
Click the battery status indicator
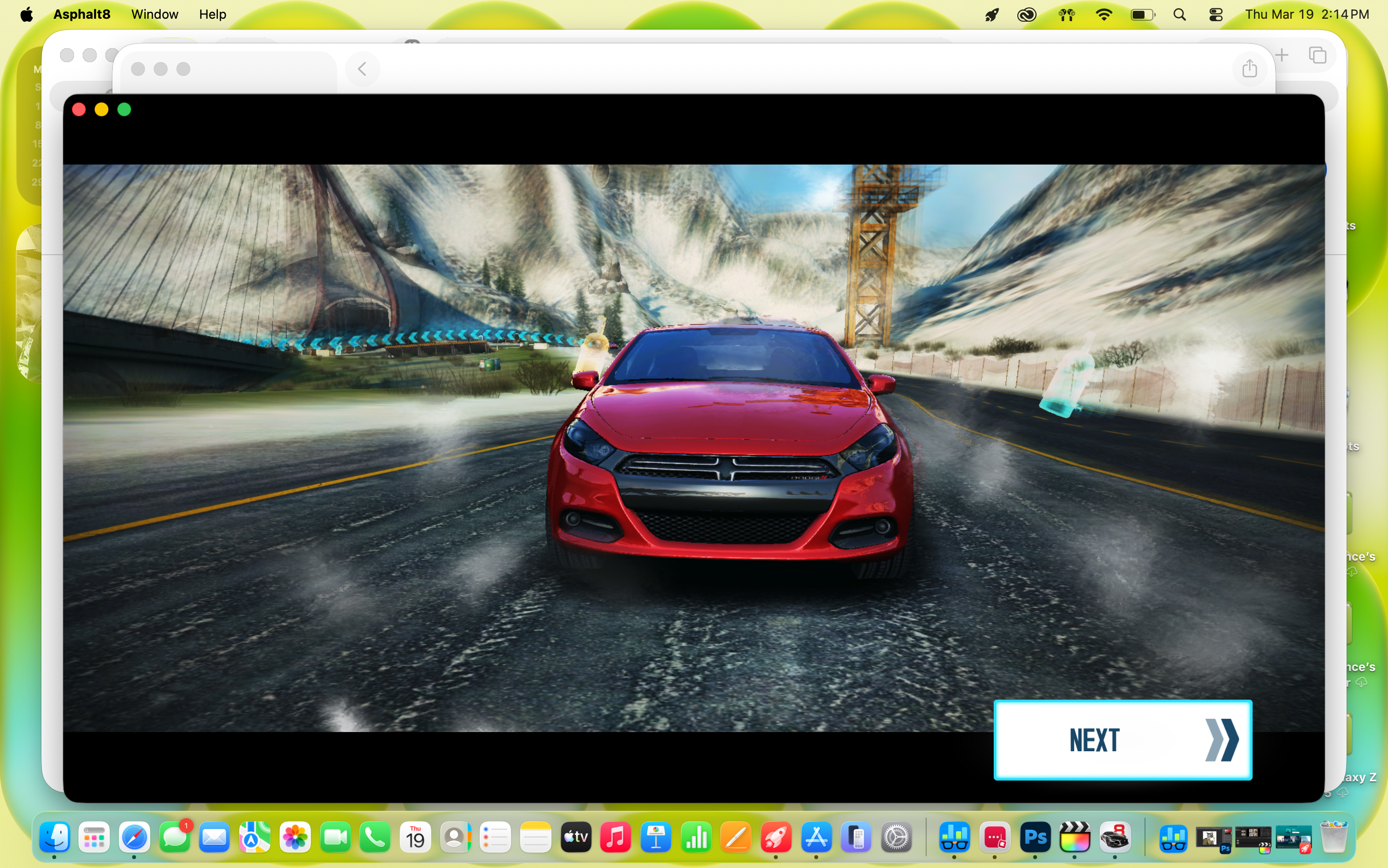pyautogui.click(x=1142, y=14)
